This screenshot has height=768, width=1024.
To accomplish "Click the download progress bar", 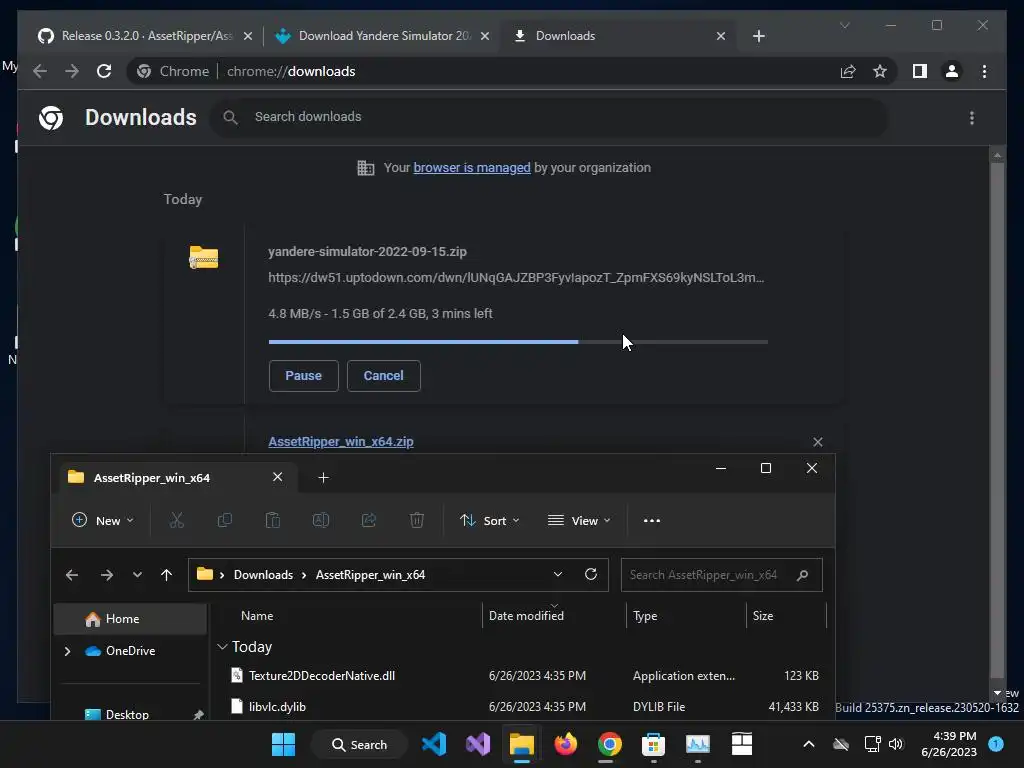I will click(518, 342).
